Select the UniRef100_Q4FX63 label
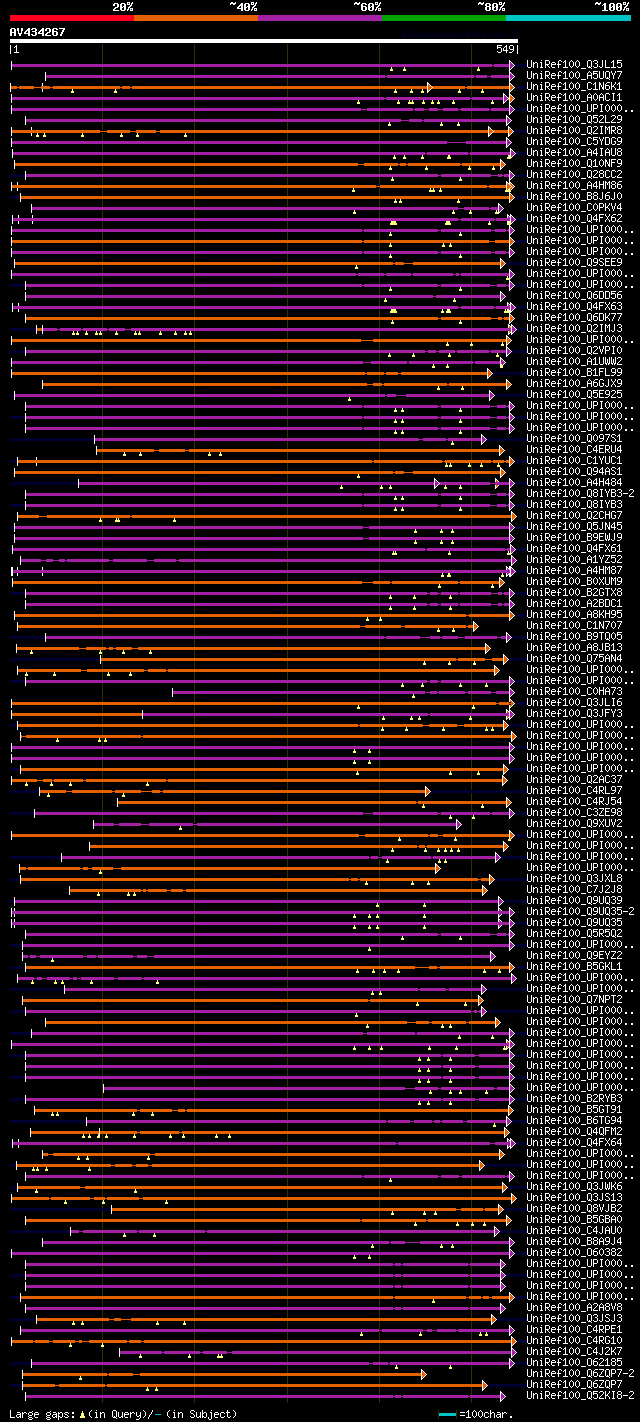Screen dimensions: 640x1422 [x=574, y=306]
